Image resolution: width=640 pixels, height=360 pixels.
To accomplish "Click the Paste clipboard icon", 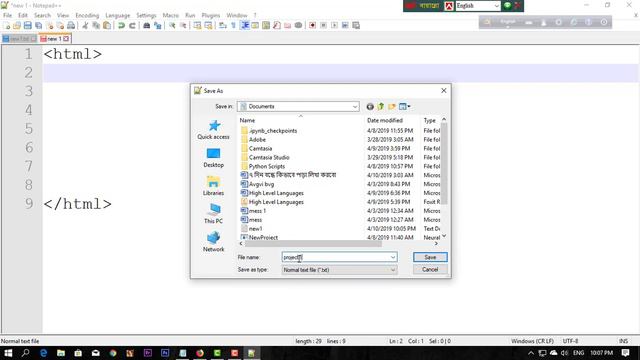I will click(107, 25).
